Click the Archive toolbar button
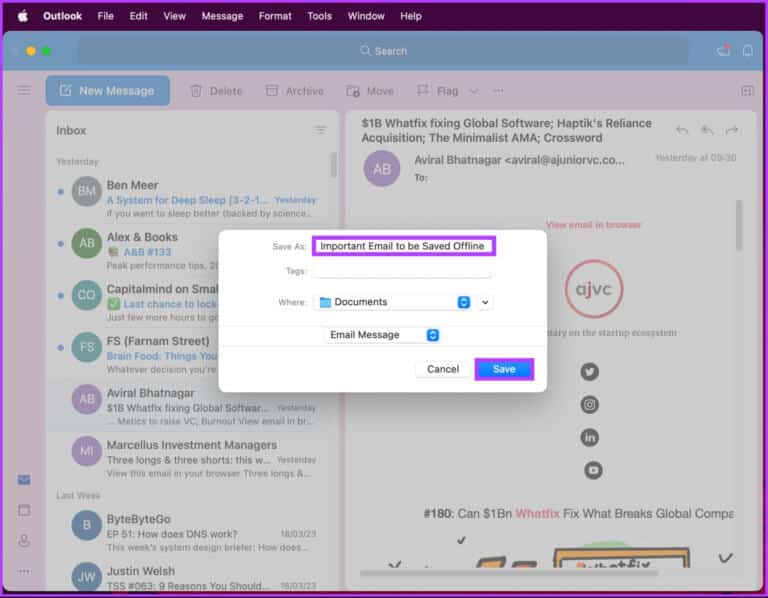The image size is (768, 598). pos(294,91)
